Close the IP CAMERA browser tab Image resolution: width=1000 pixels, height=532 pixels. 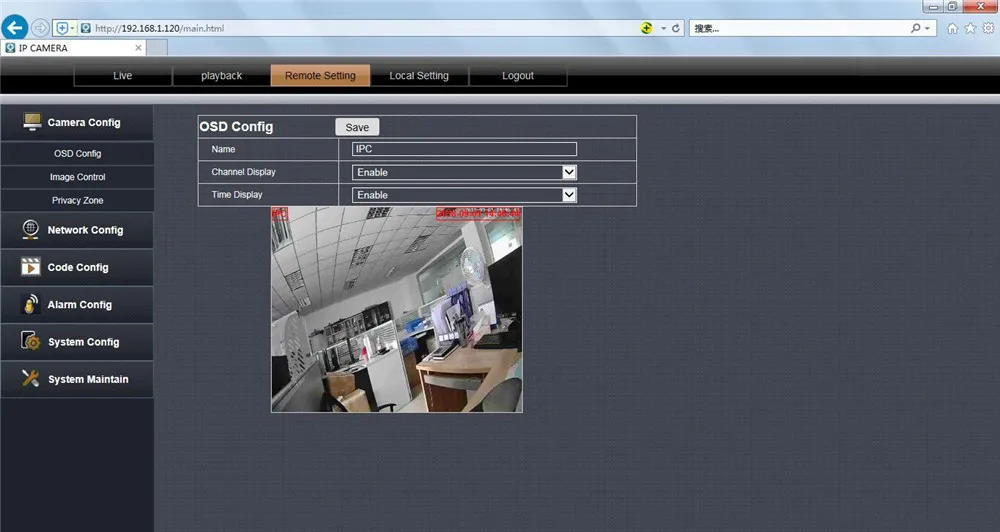tap(138, 48)
